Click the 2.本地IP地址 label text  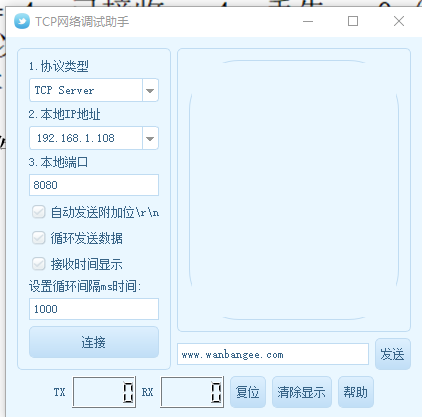[64, 114]
